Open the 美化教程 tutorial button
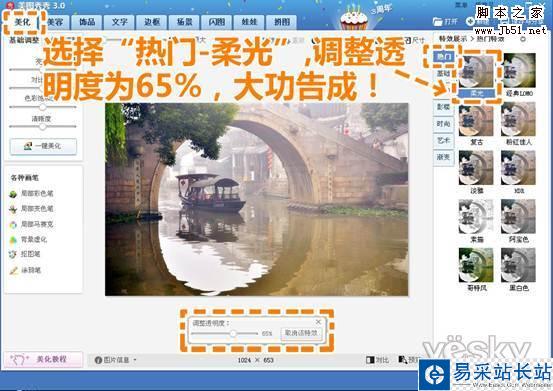Screen dimensions: 553x391 [x=43, y=360]
